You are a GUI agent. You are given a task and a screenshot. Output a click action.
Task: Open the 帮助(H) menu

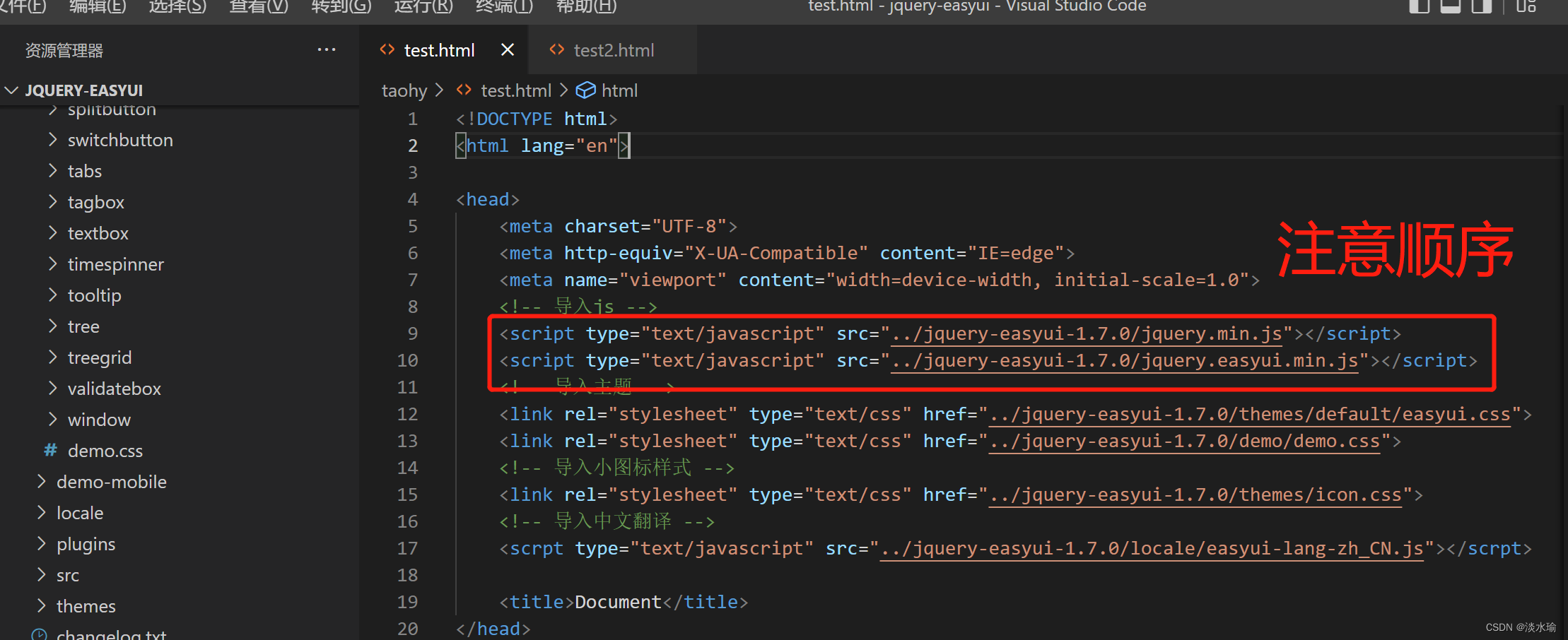pyautogui.click(x=587, y=6)
